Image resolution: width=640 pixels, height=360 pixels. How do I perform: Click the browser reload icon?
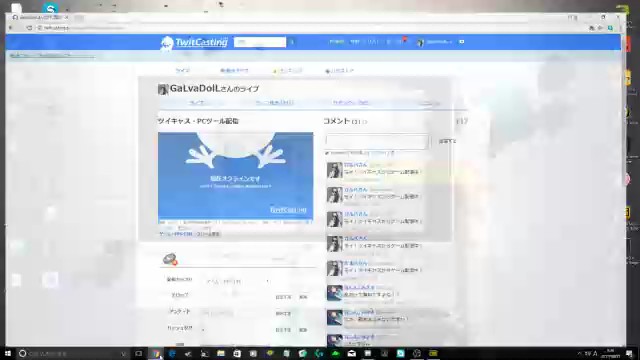pyautogui.click(x=29, y=28)
